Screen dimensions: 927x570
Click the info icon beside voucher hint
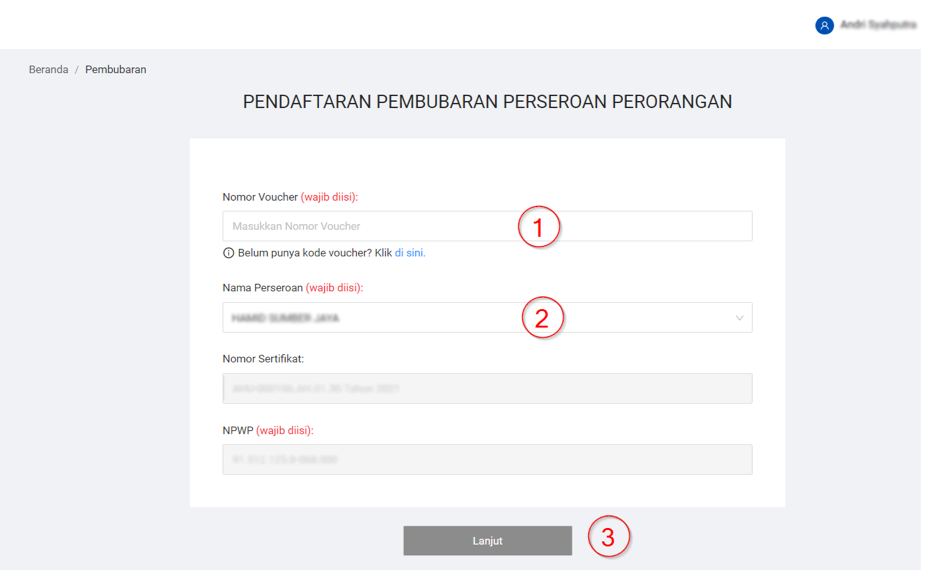pyautogui.click(x=228, y=254)
